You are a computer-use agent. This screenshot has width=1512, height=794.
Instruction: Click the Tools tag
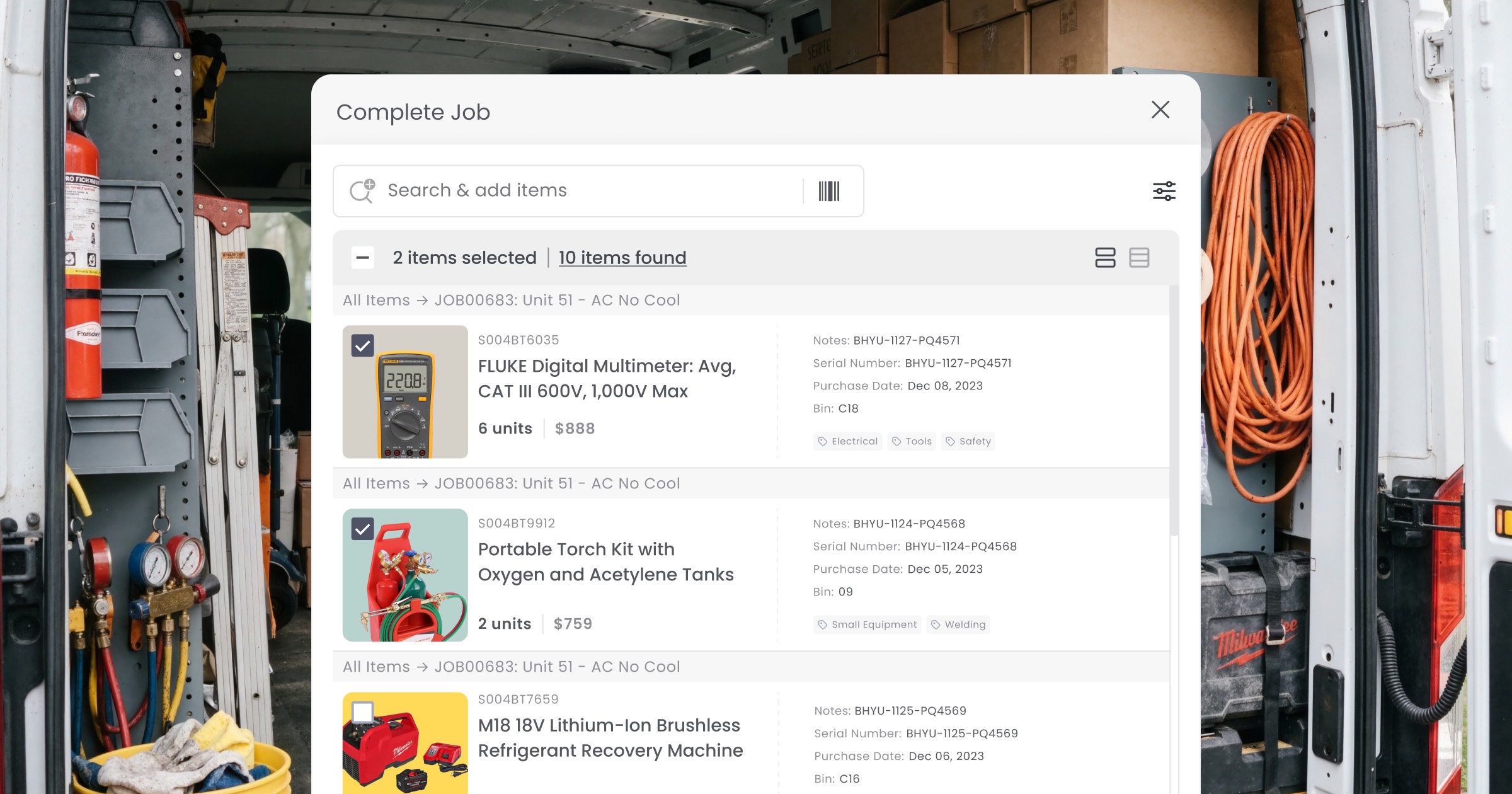(912, 441)
